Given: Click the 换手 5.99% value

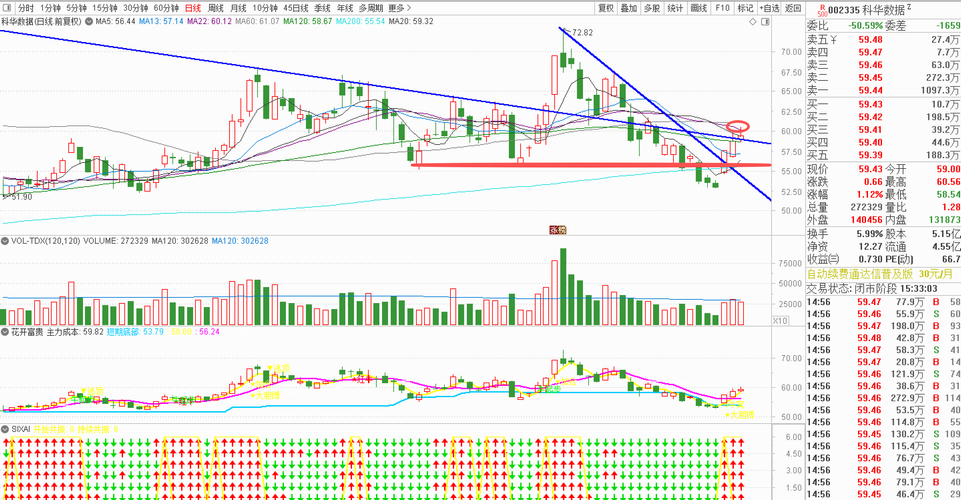Looking at the screenshot, I should [x=870, y=234].
